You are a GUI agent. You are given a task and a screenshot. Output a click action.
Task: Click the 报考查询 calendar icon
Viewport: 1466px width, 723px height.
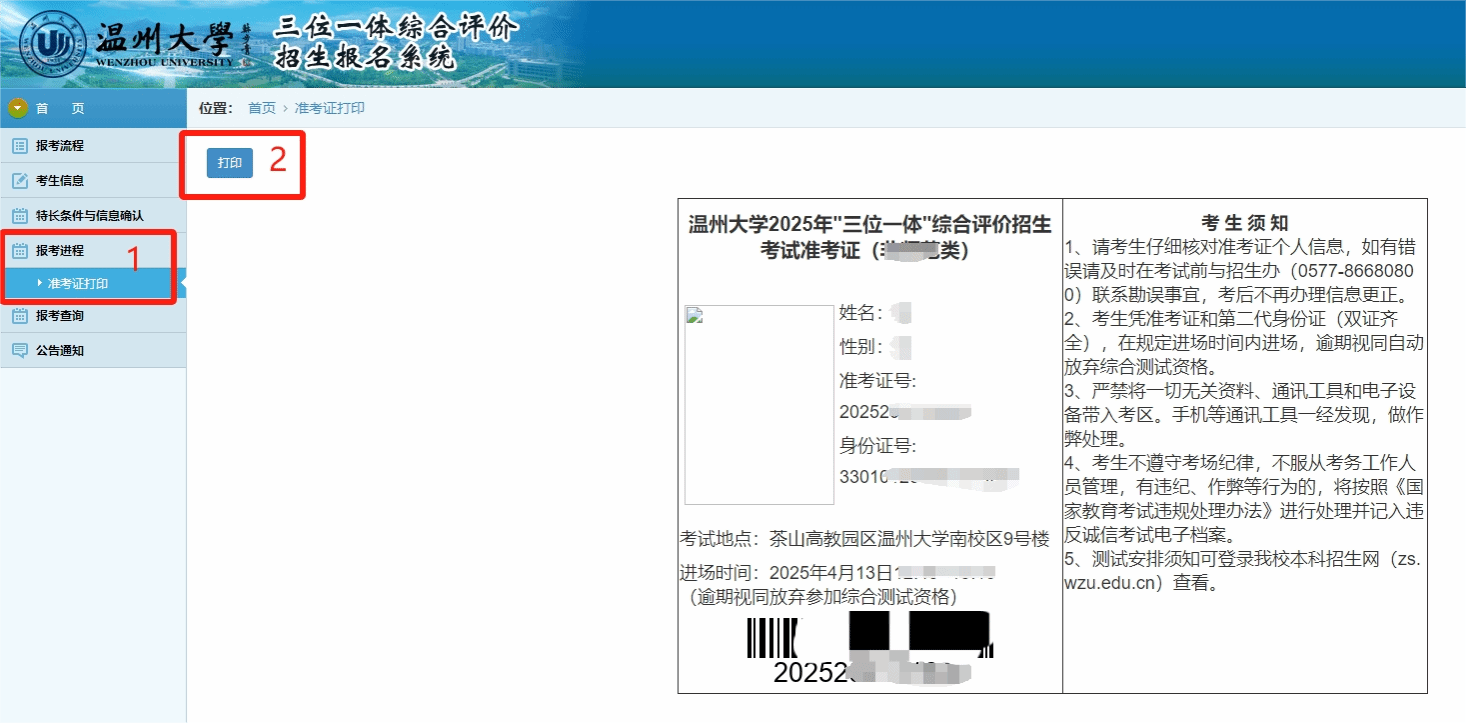[x=19, y=316]
